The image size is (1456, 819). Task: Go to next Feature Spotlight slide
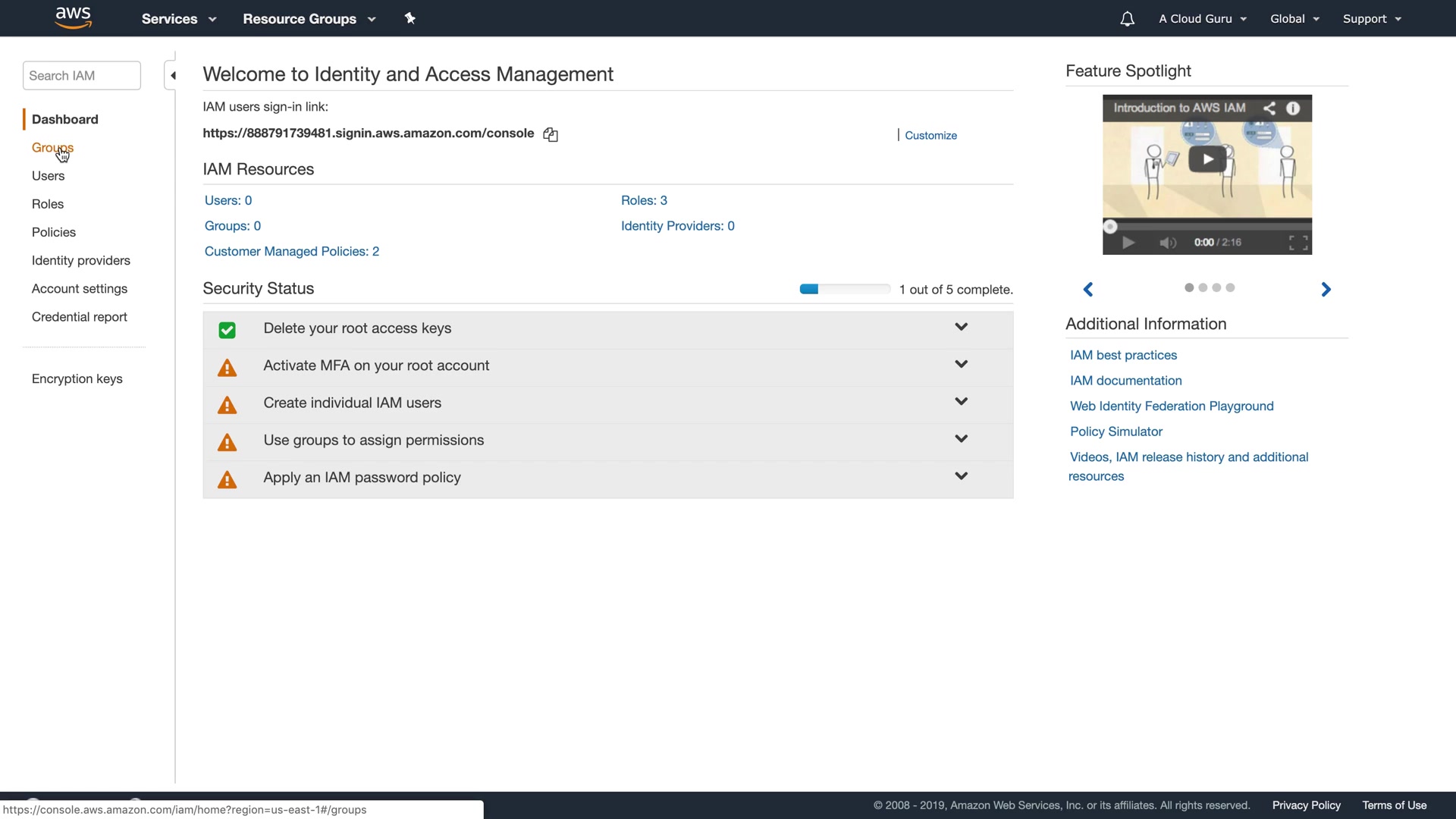point(1326,289)
